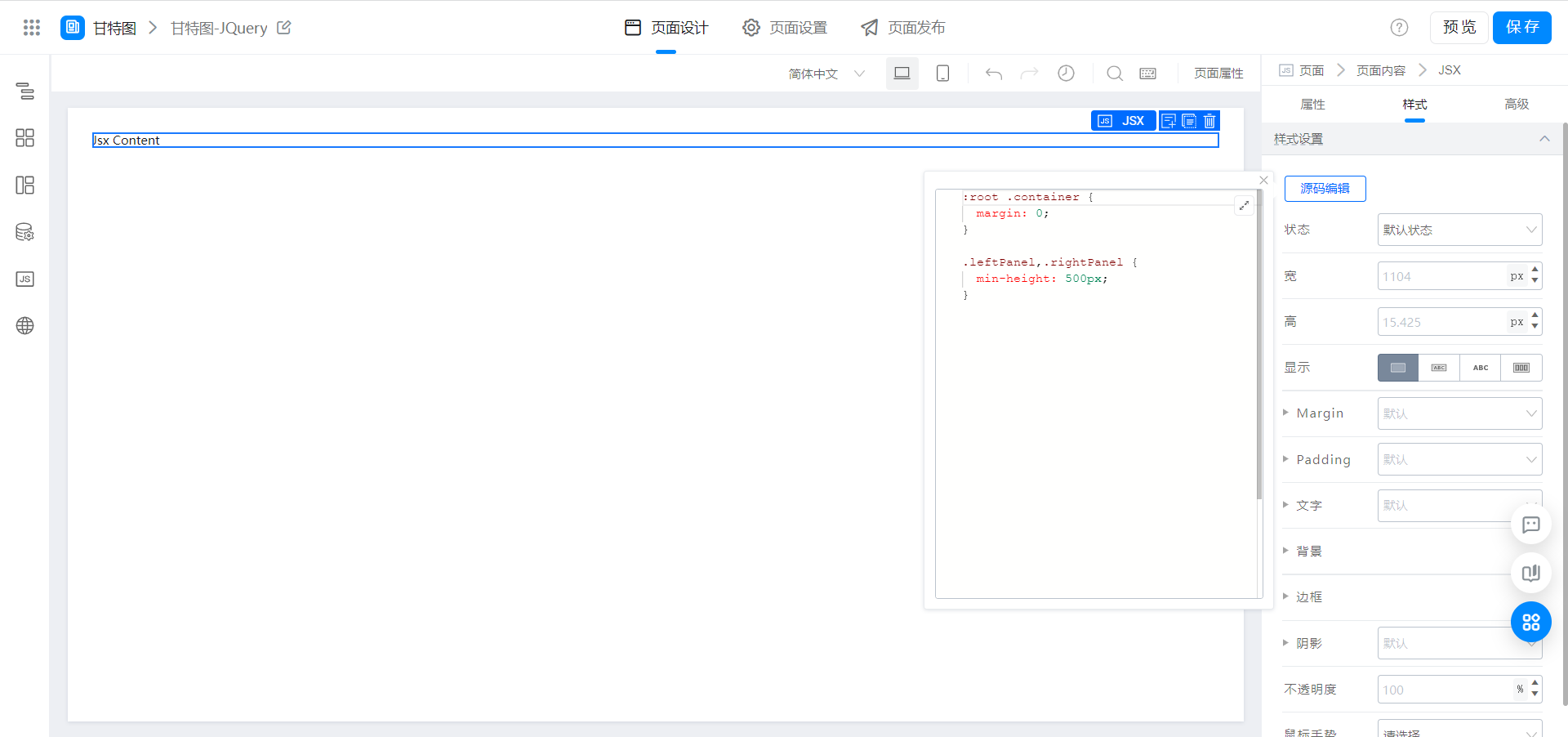Open the help question mark icon
1568x737 pixels.
1399,28
